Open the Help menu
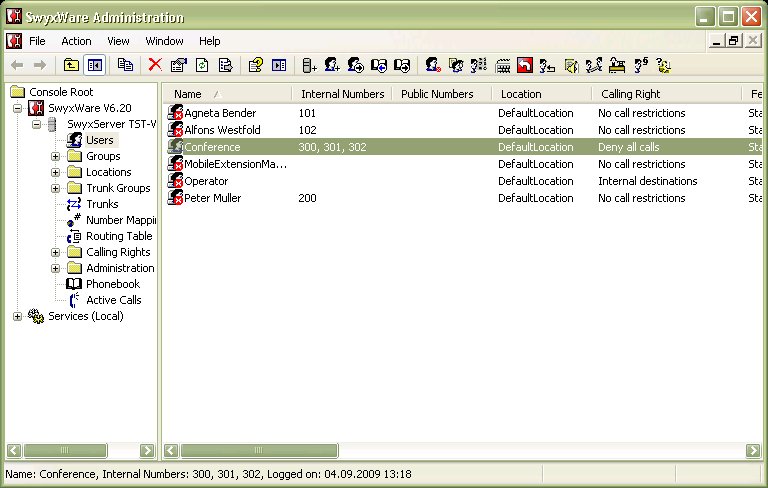The width and height of the screenshot is (768, 488). tap(210, 41)
